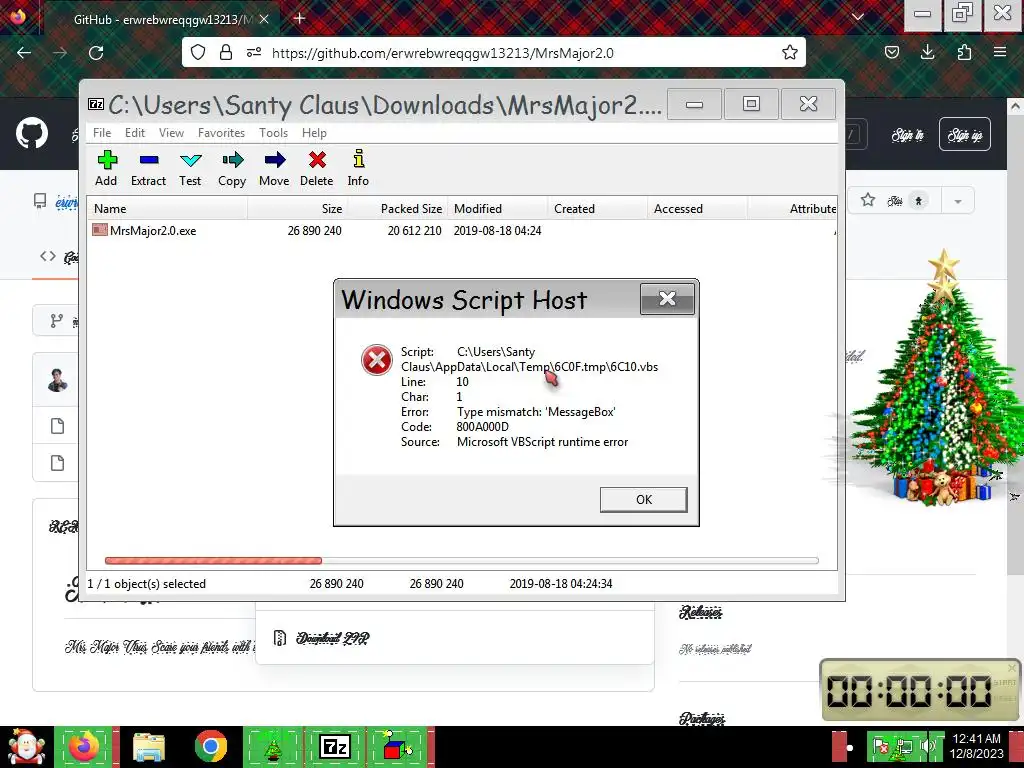Click the first file icon in repo list

[57, 426]
